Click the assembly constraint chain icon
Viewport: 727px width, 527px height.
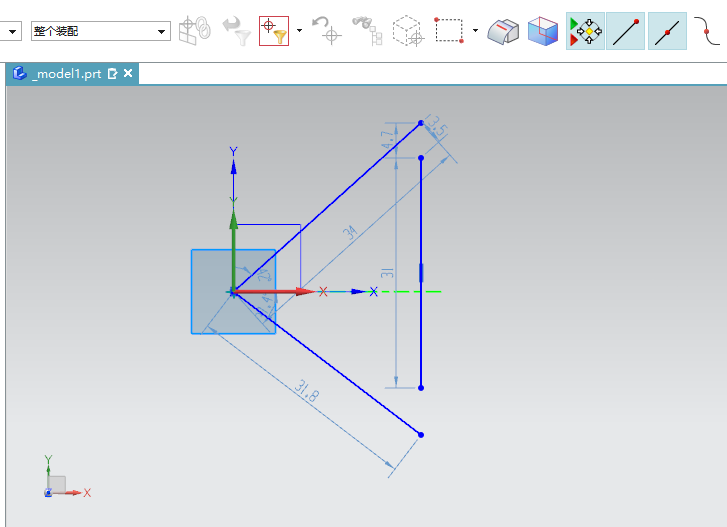coord(195,31)
